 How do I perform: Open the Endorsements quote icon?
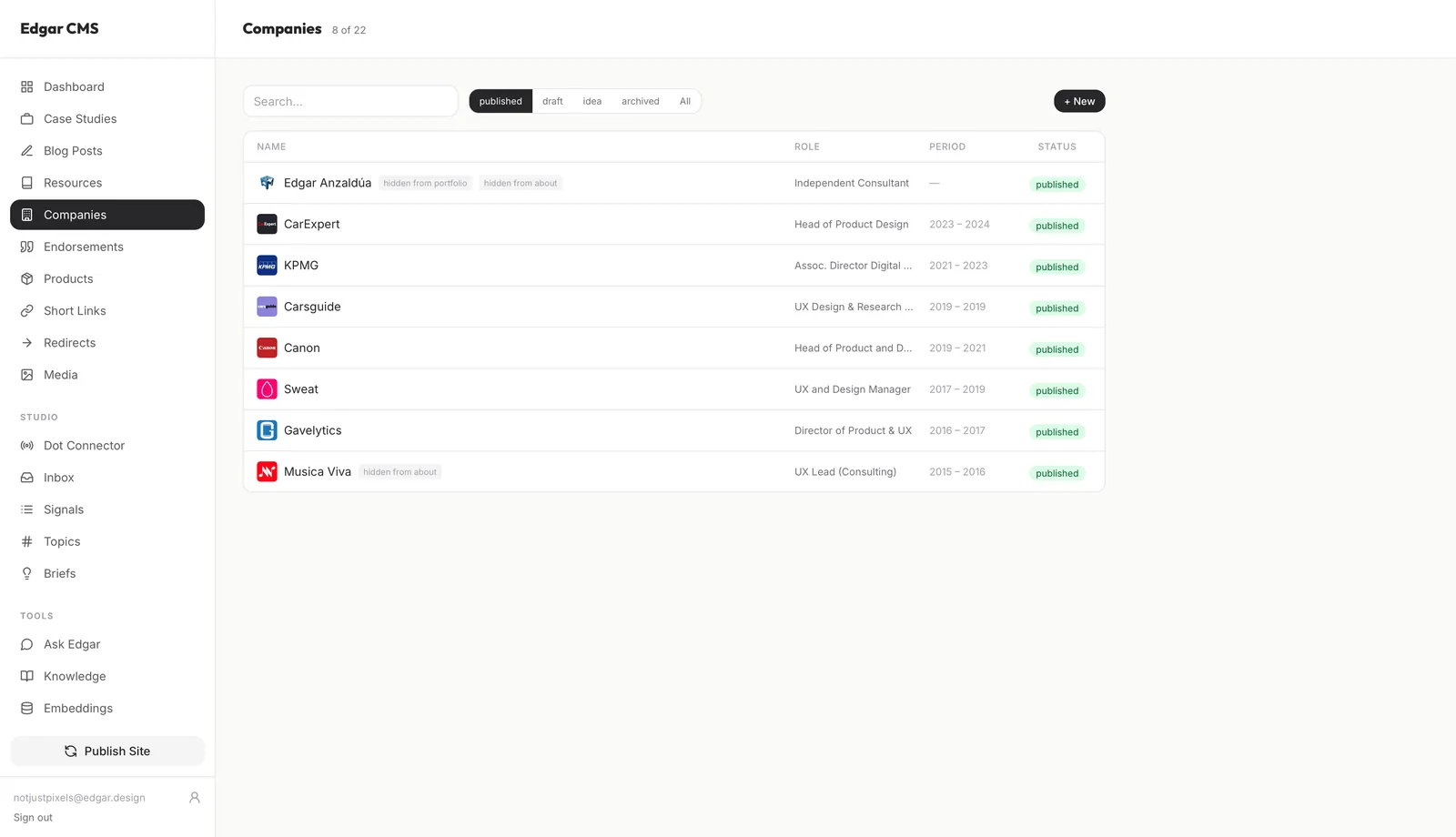[27, 247]
